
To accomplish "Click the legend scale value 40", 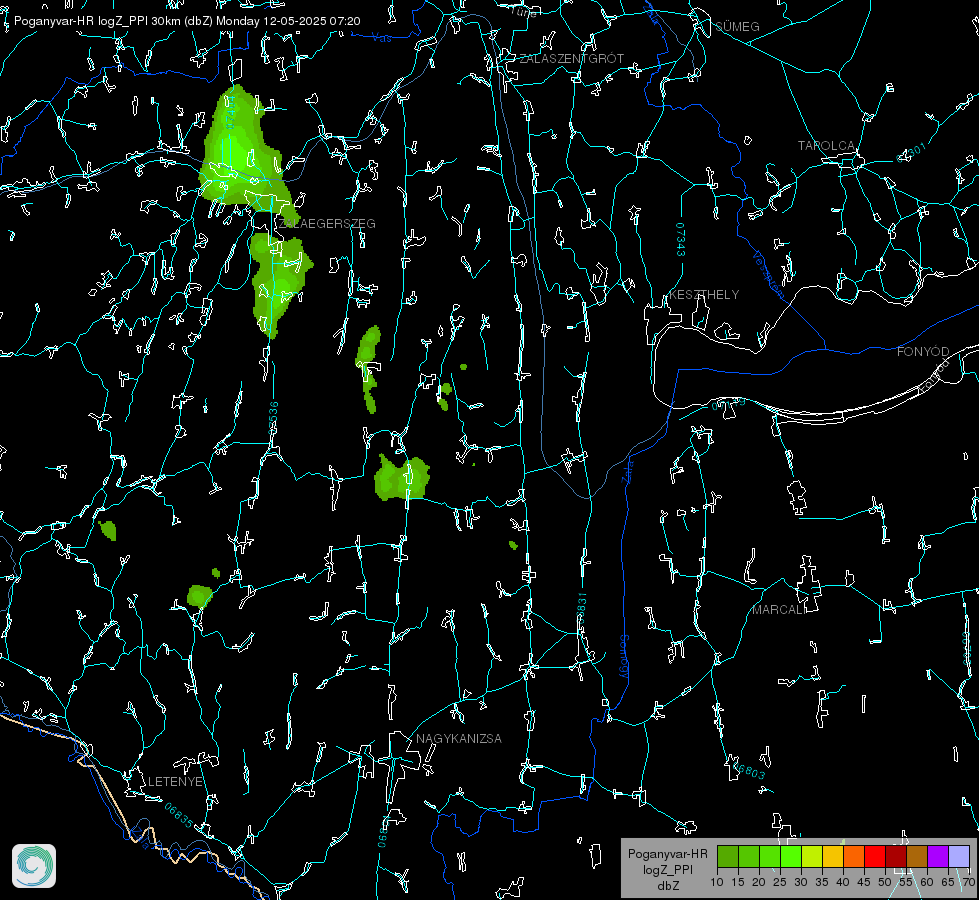I will coord(843,882).
